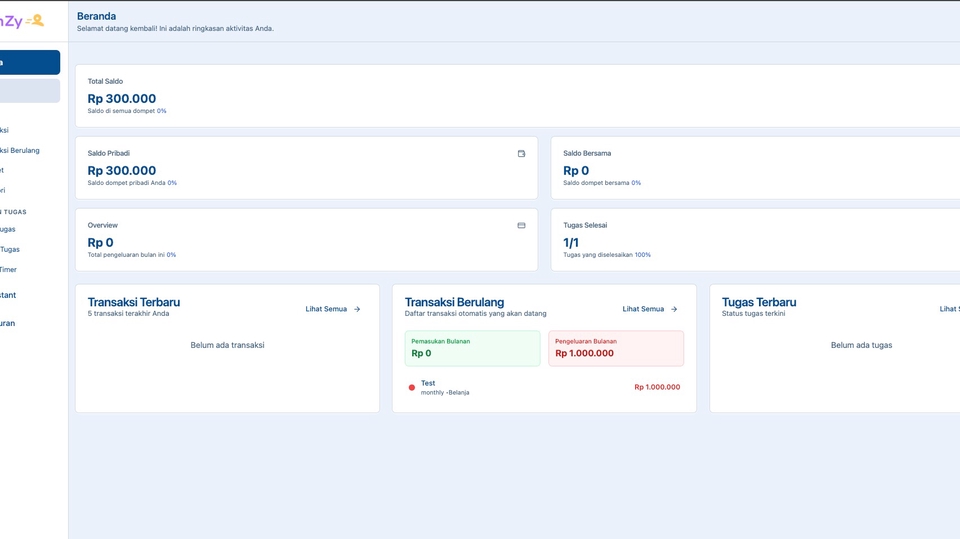960x539 pixels.
Task: Click the app logo in the sidebar header
Action: coord(22,21)
